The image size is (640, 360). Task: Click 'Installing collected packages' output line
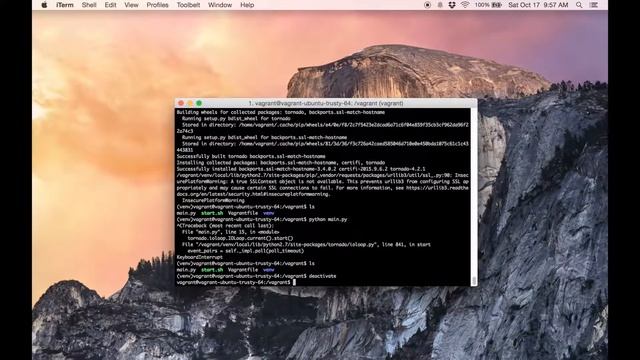281,162
